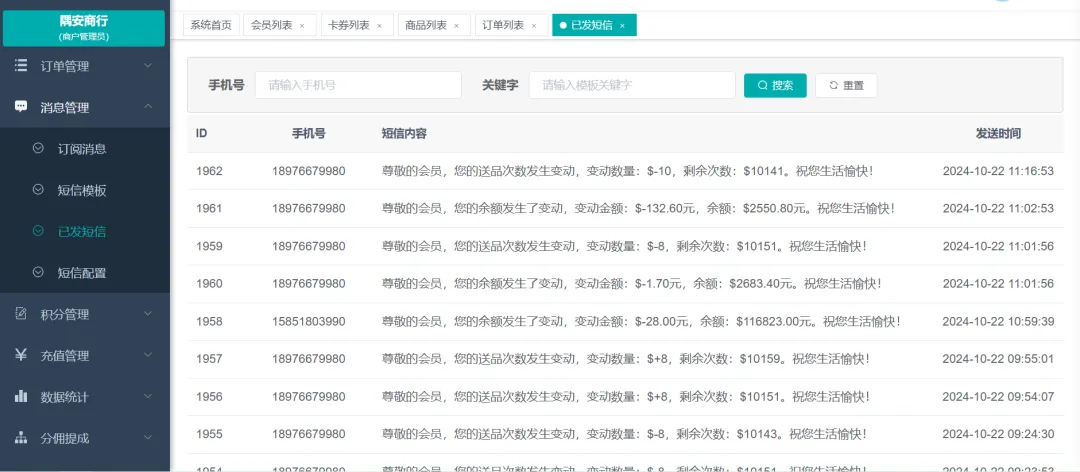
Task: Click the 分佣提成 hierarchy icon
Action: pyautogui.click(x=21, y=438)
